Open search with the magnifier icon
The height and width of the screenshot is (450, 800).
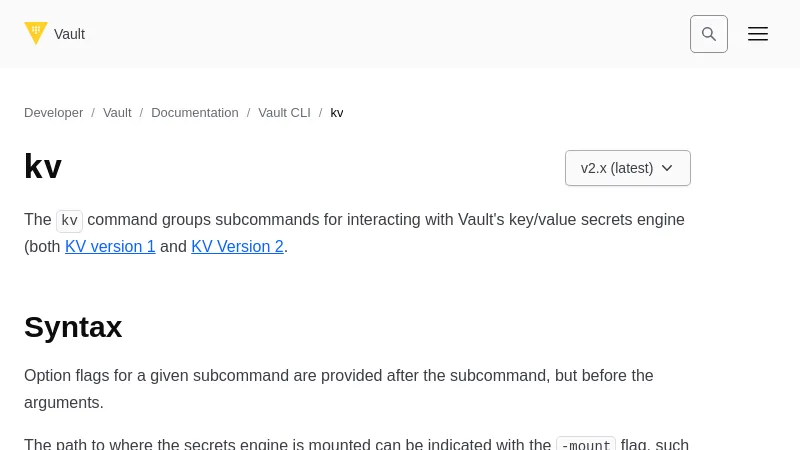click(x=709, y=34)
